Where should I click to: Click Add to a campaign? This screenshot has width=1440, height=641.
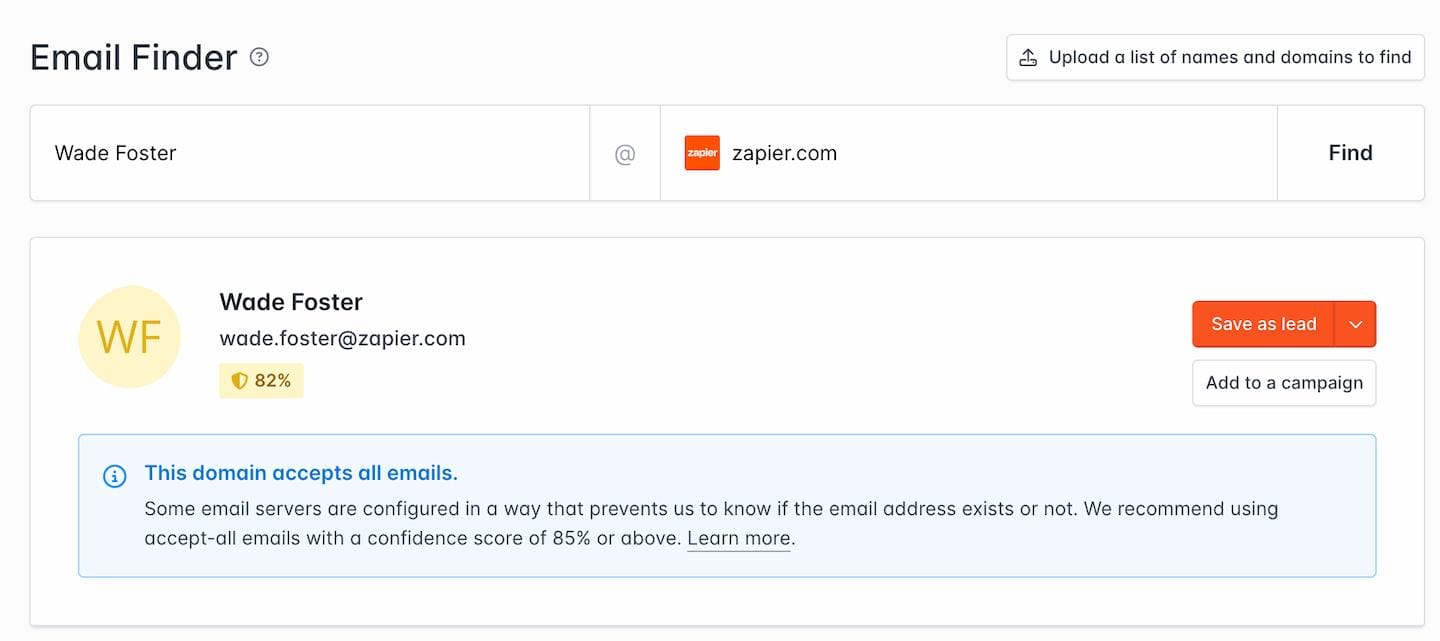[x=1284, y=383]
